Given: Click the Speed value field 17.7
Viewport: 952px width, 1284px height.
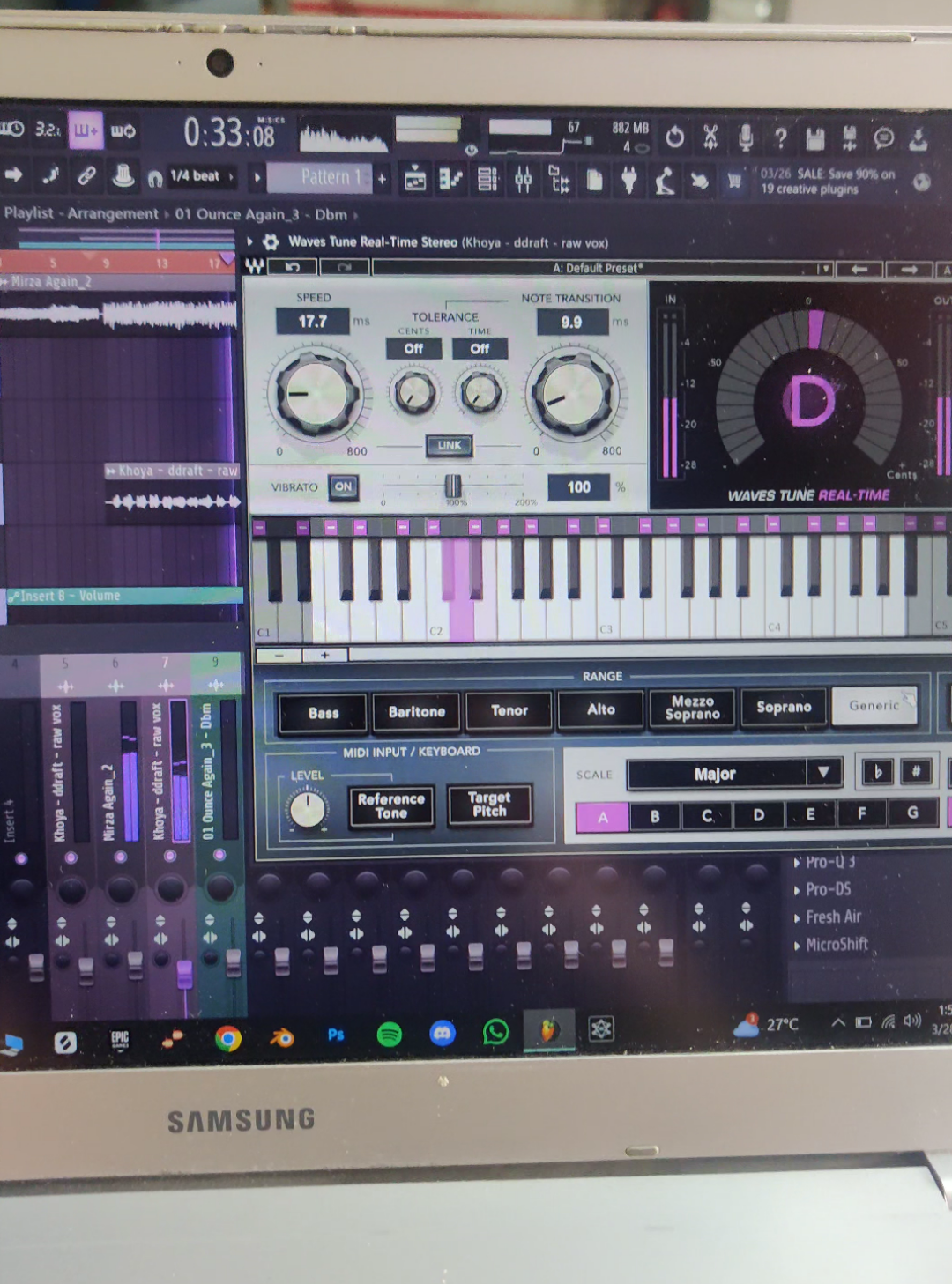Looking at the screenshot, I should [x=313, y=322].
